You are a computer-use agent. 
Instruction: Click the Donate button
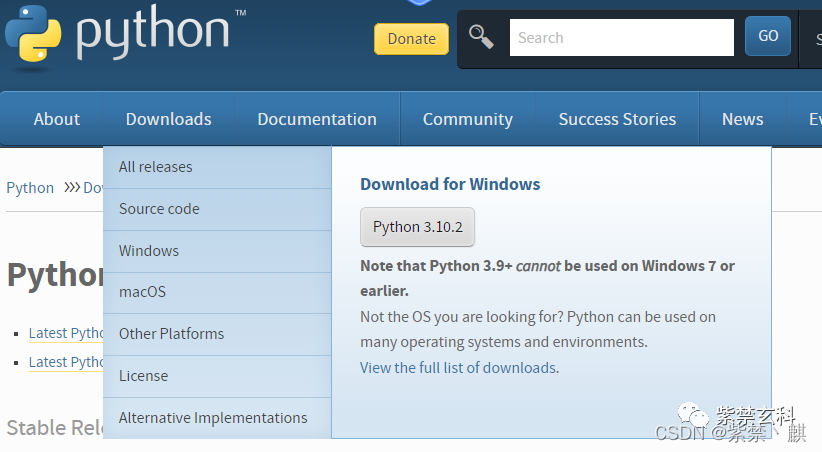click(x=412, y=39)
